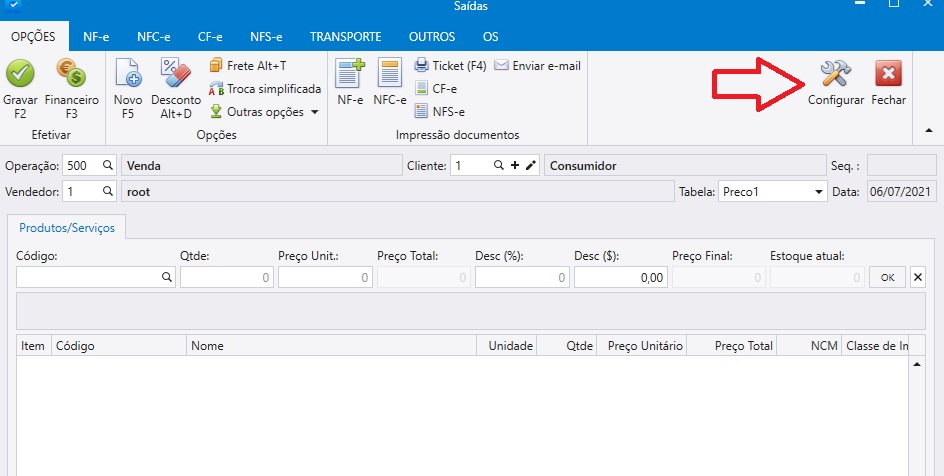
Task: Sort by Unidade column header
Action: click(507, 345)
